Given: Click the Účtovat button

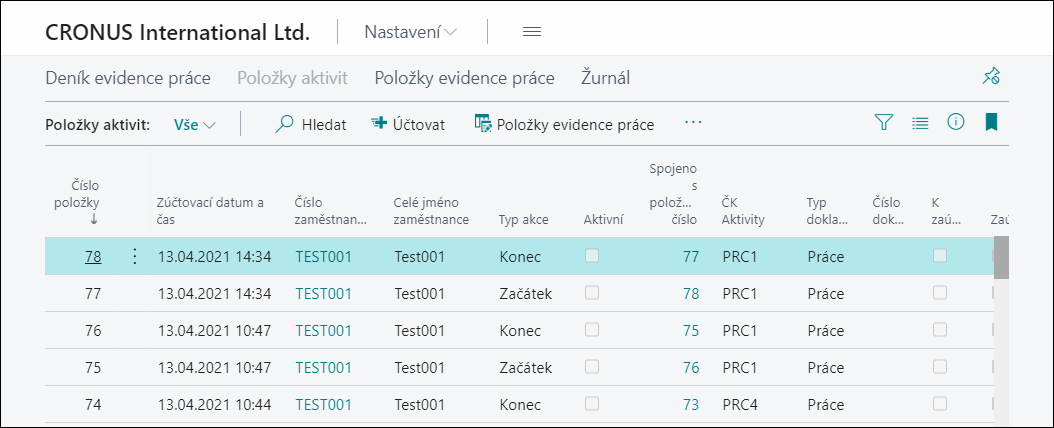Looking at the screenshot, I should click(408, 124).
